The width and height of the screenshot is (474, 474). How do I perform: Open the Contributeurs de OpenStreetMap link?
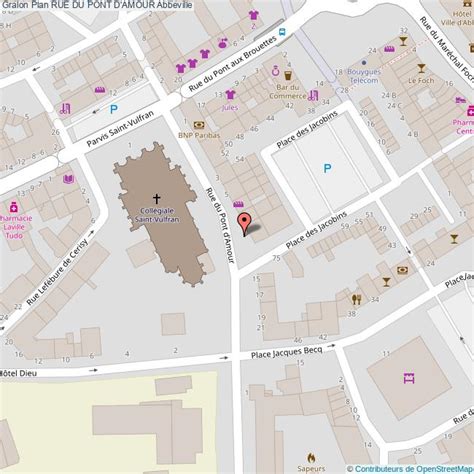point(413,469)
